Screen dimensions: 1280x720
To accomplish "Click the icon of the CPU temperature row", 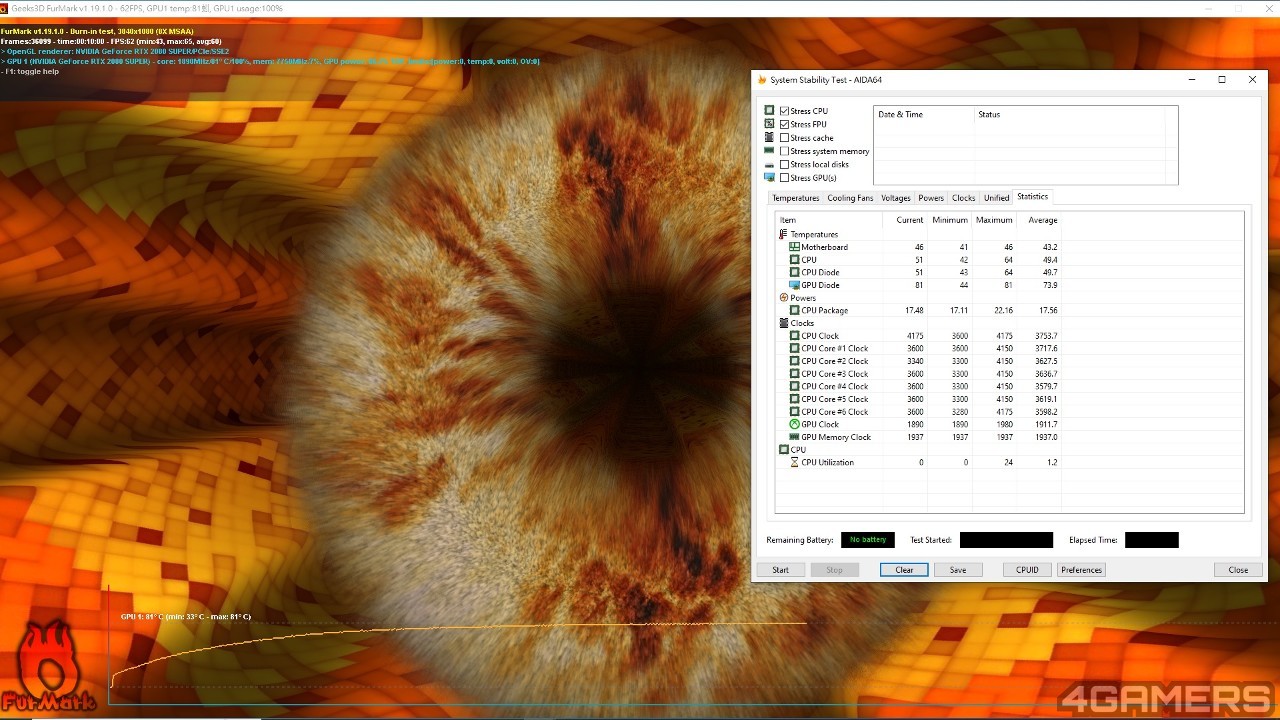I will tap(795, 260).
